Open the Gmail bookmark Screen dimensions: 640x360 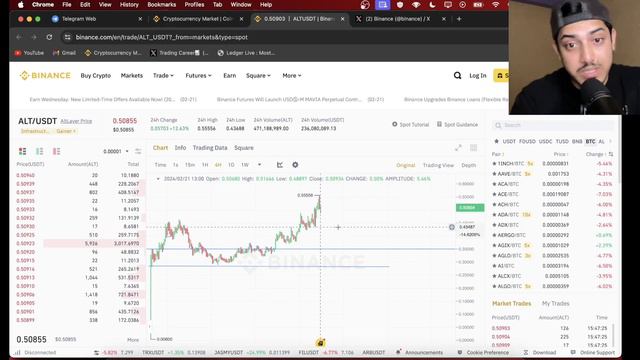pyautogui.click(x=64, y=53)
